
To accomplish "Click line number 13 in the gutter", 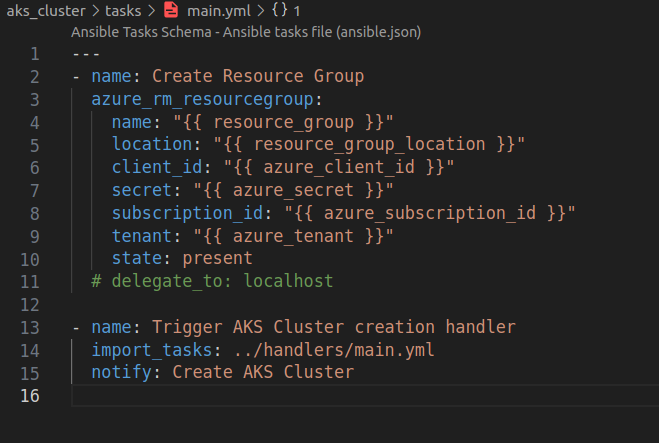I will click(30, 327).
